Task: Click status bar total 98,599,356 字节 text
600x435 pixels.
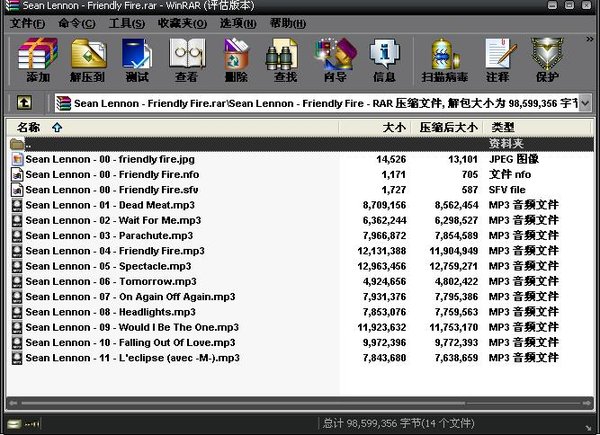Action: 398,424
